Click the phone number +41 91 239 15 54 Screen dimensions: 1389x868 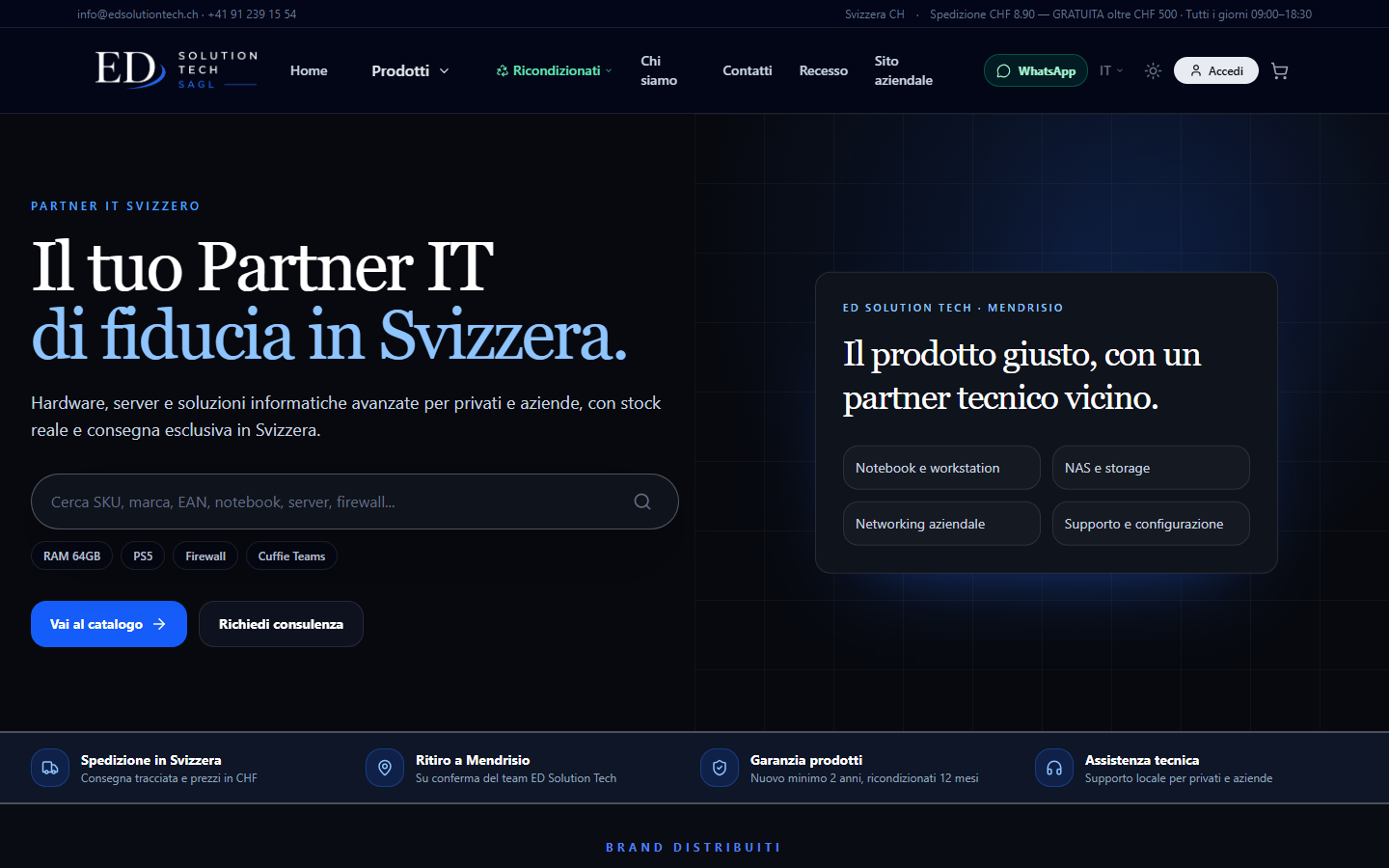point(252,14)
